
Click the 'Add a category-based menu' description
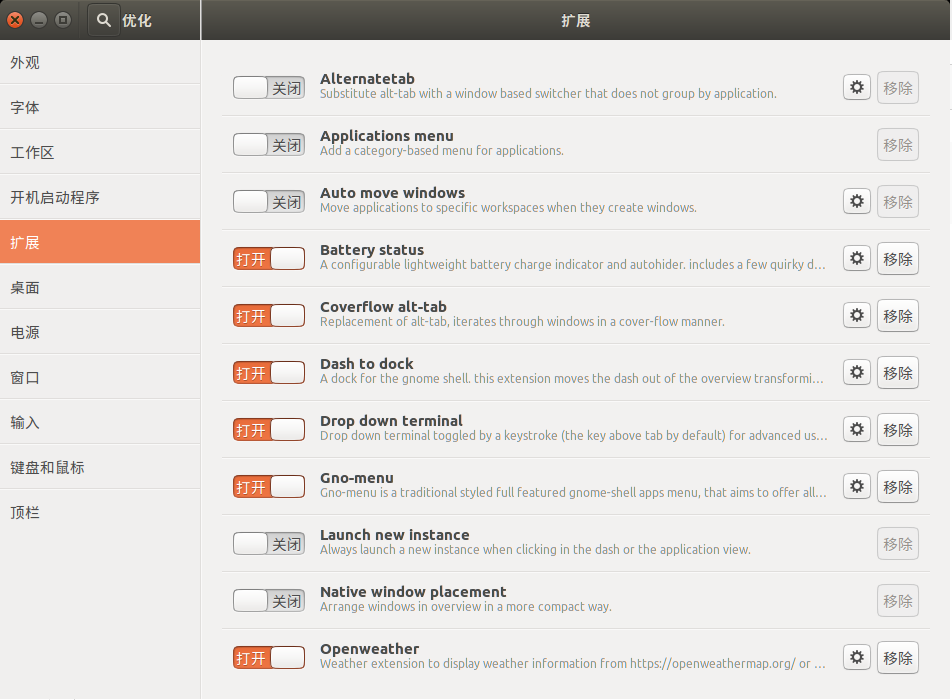click(x=442, y=151)
